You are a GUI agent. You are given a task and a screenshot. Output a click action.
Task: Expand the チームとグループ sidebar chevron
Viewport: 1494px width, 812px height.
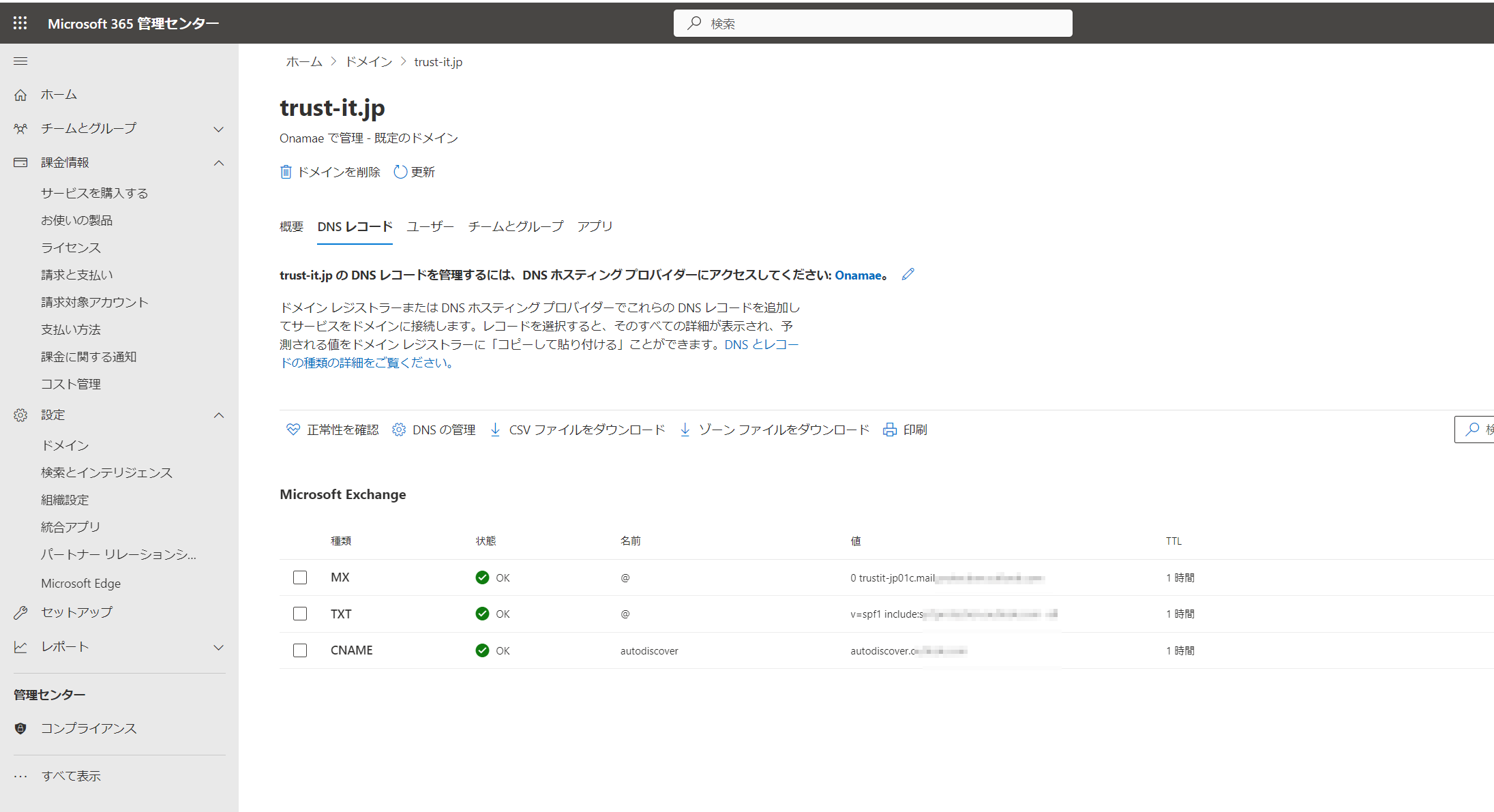pyautogui.click(x=219, y=129)
